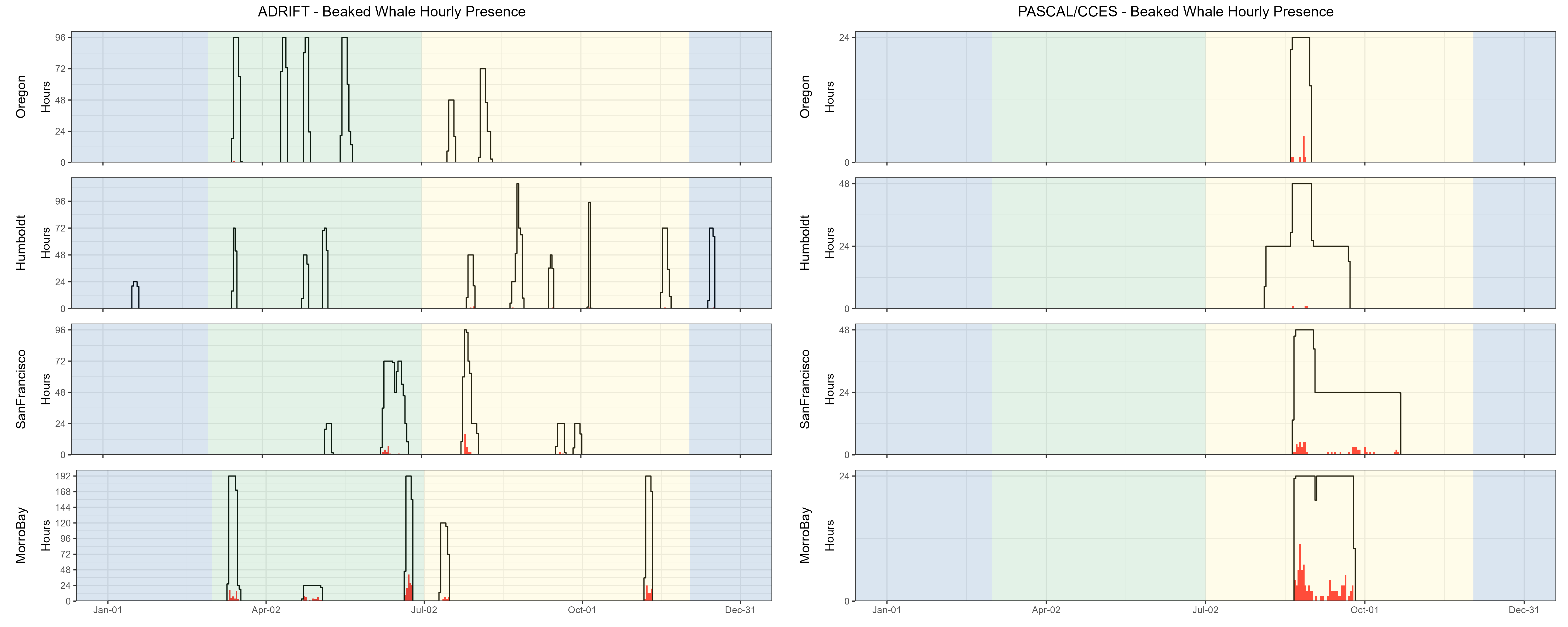Click the 120 y-tick on ADRIFT MorroBay plot
Screen dimensions: 1568x627
click(x=63, y=523)
